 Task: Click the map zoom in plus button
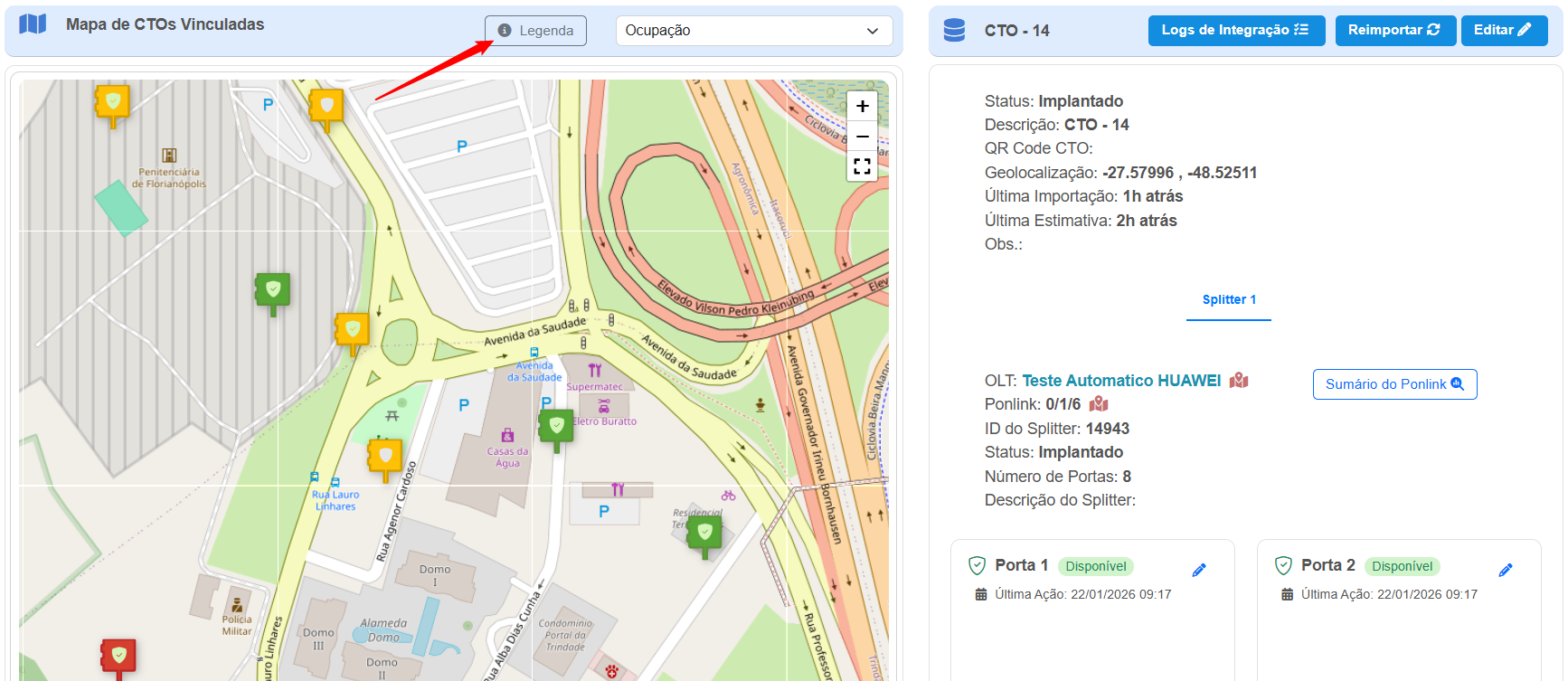(x=862, y=106)
